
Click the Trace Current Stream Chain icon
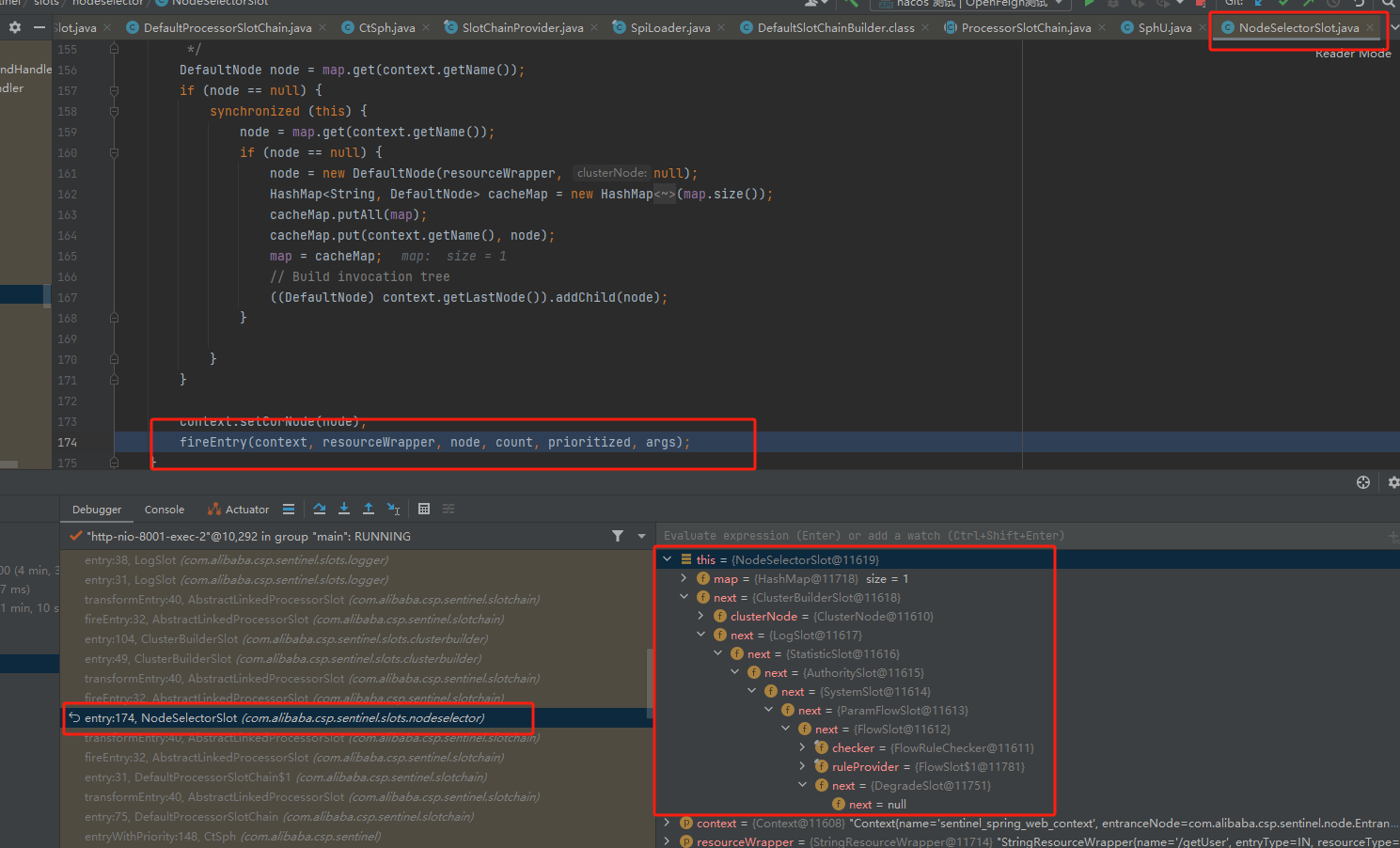448,509
